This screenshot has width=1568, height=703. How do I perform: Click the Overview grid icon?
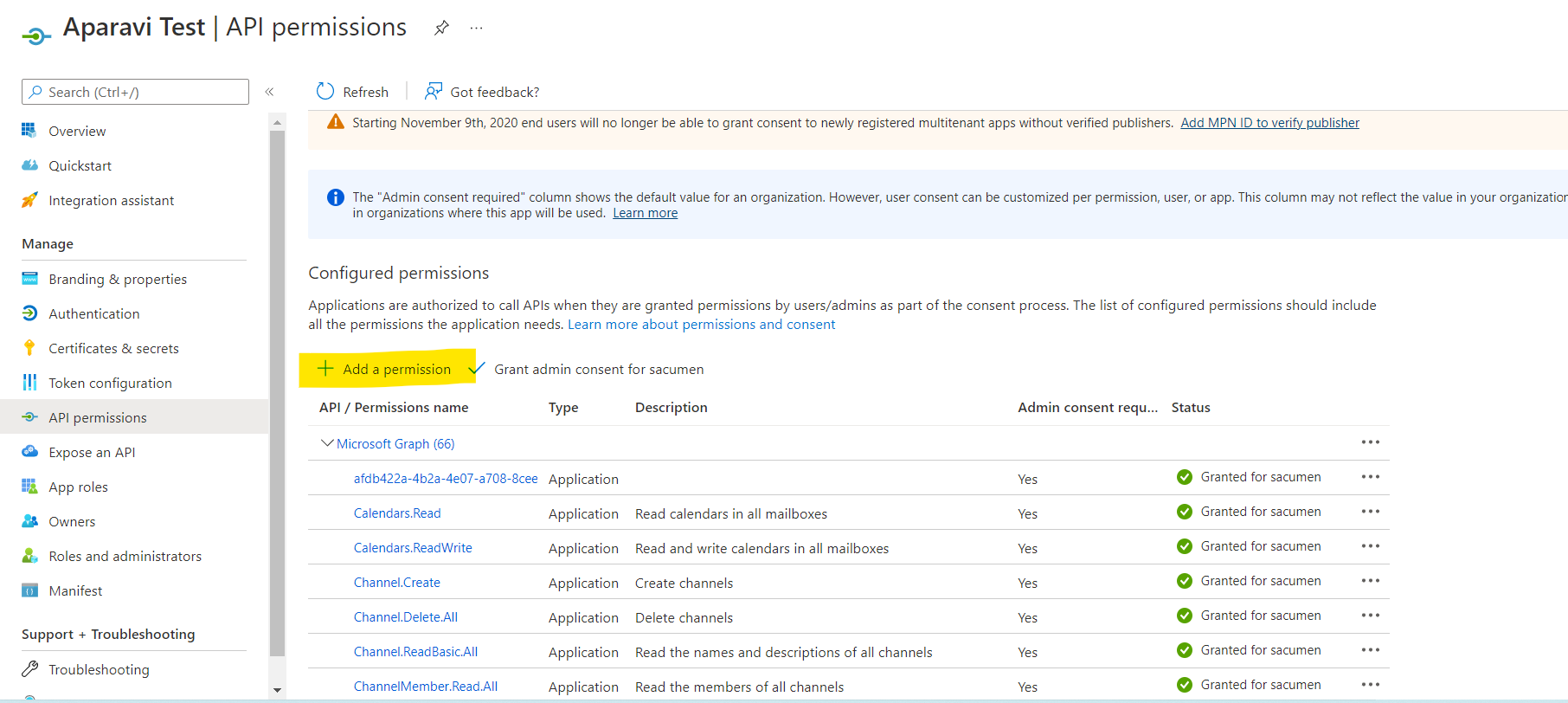[x=29, y=130]
